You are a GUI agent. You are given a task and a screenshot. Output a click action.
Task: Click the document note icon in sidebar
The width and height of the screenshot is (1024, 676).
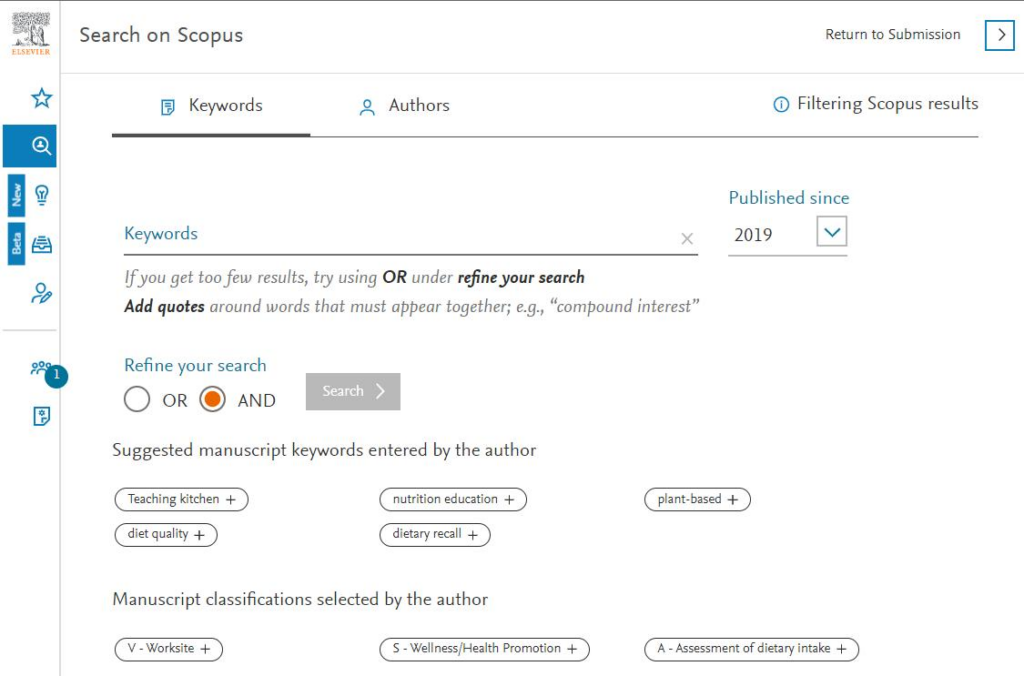42,416
